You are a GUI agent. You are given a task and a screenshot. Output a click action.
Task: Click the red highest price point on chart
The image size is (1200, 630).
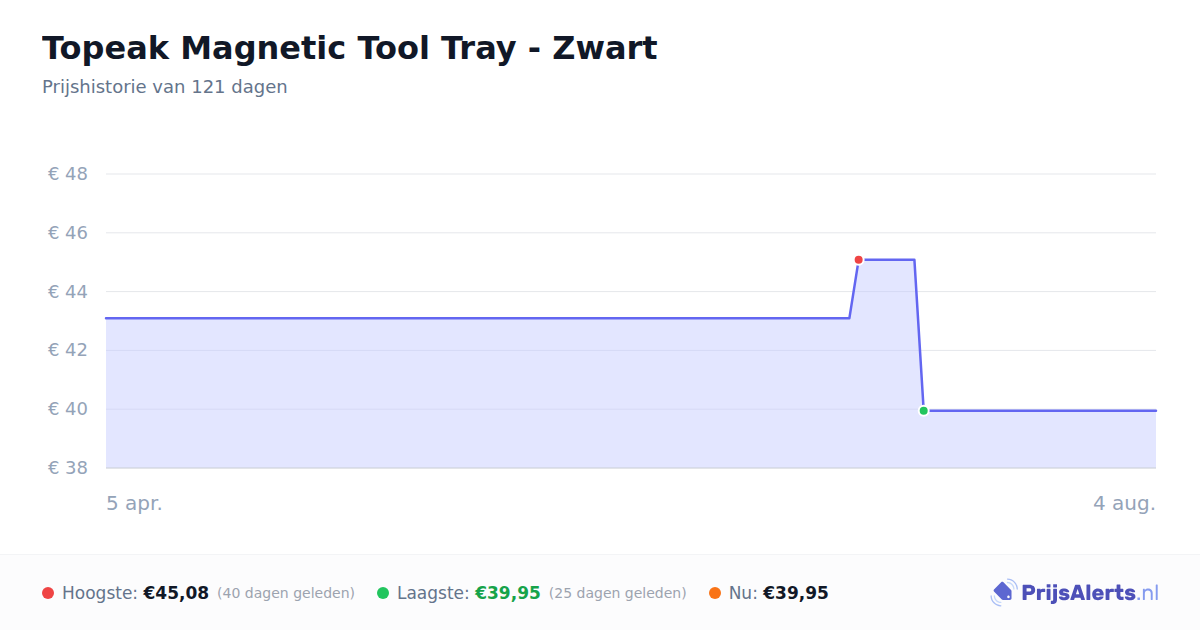(x=858, y=260)
